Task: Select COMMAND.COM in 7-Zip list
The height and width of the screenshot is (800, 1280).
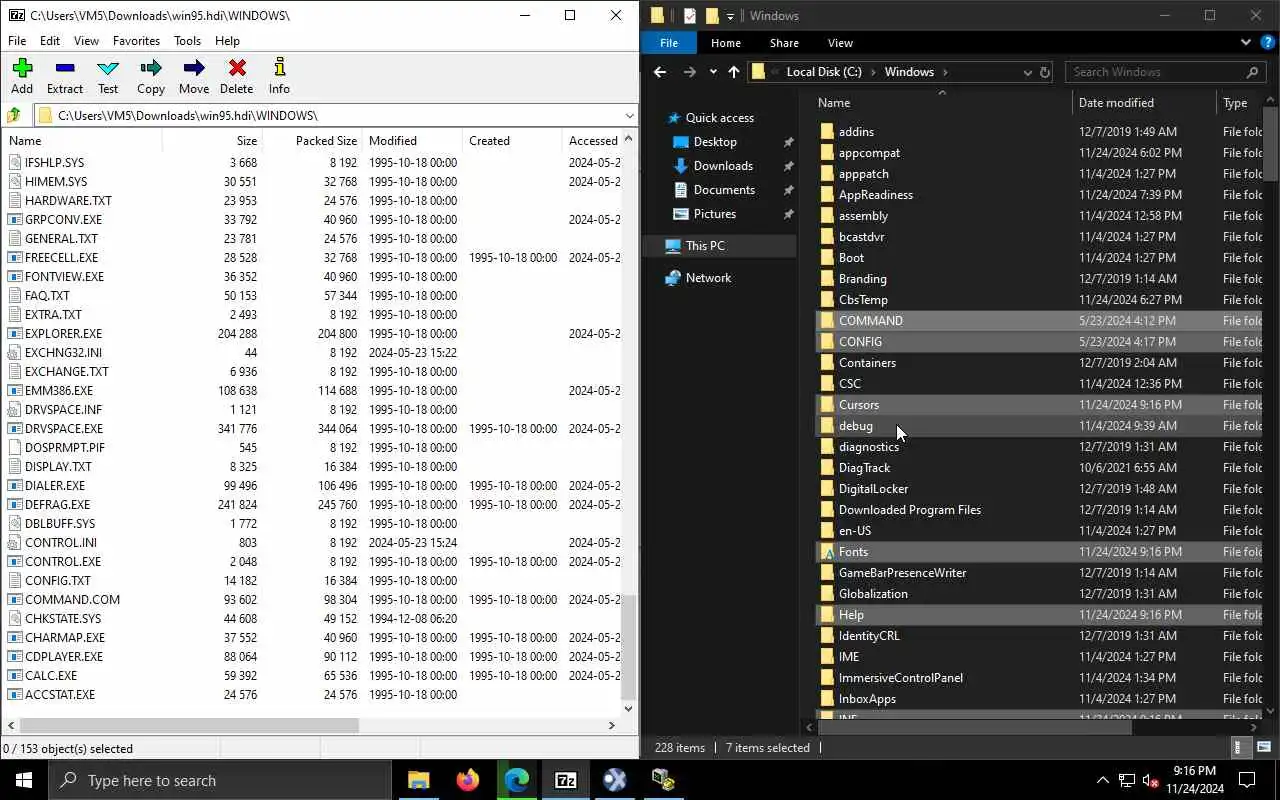Action: (72, 599)
